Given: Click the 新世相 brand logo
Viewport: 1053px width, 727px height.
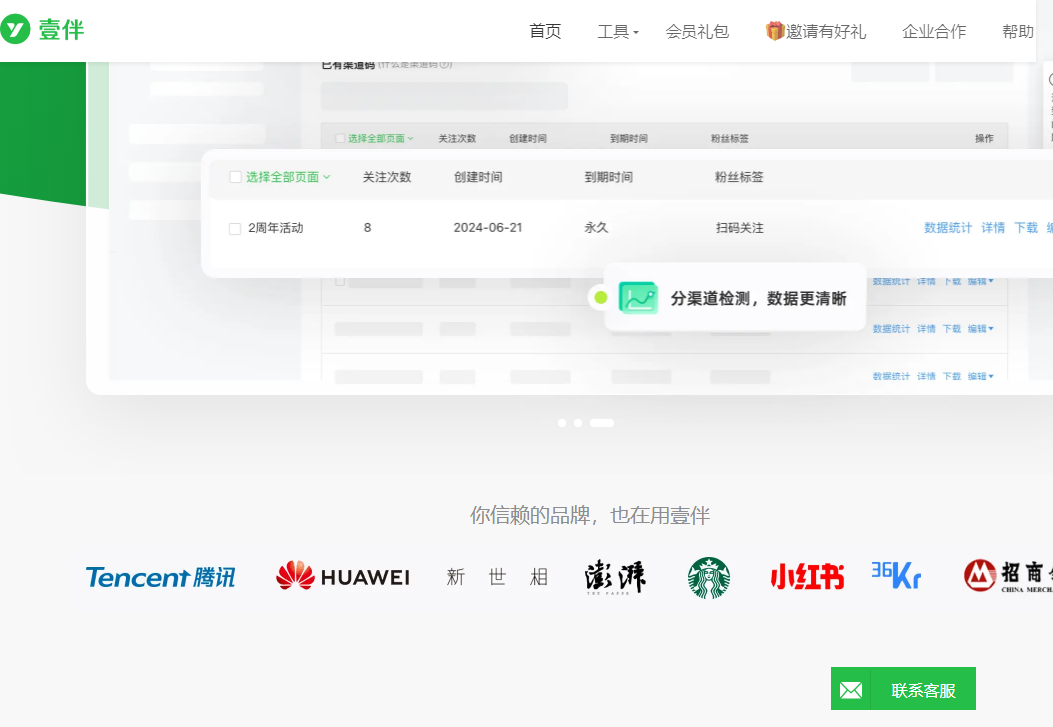Looking at the screenshot, I should 497,577.
